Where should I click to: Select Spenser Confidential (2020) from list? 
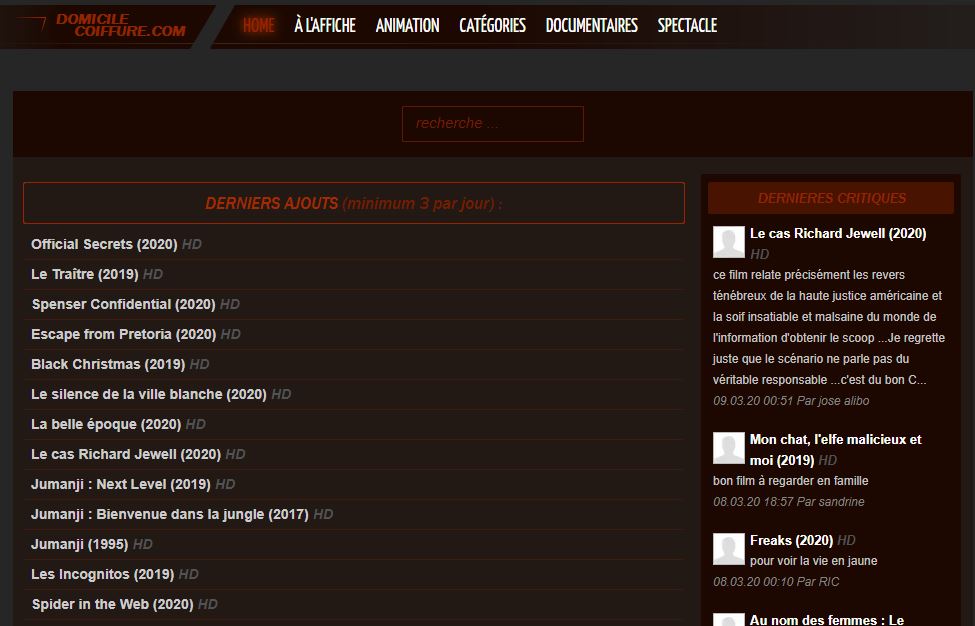tap(123, 304)
